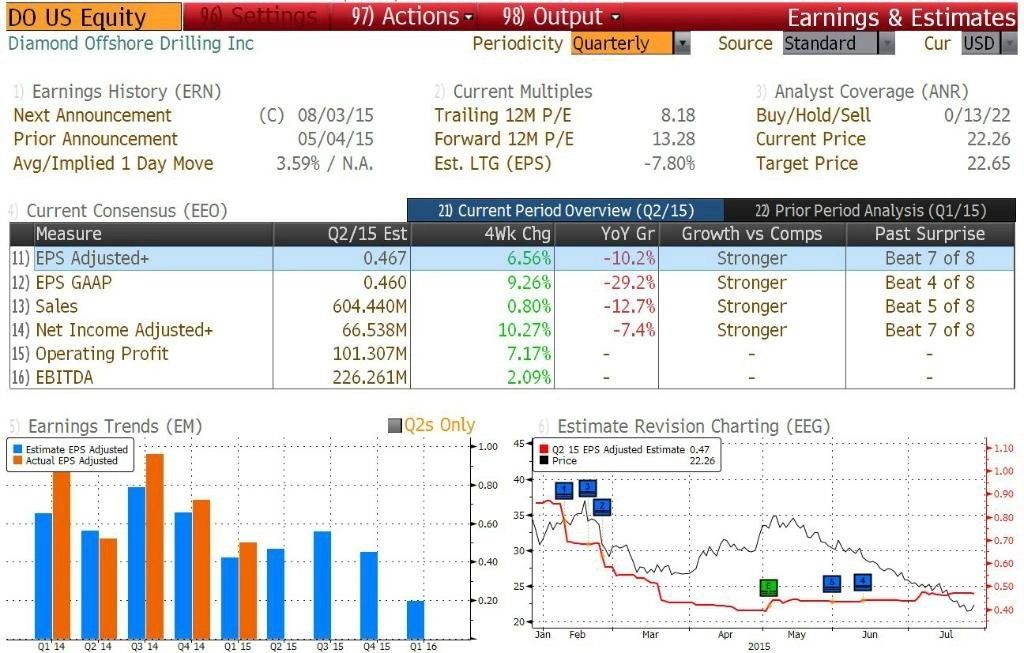Viewport: 1024px width, 653px height.
Task: Switch to Current Period Overview (Q2/15) tab
Action: pyautogui.click(x=566, y=210)
